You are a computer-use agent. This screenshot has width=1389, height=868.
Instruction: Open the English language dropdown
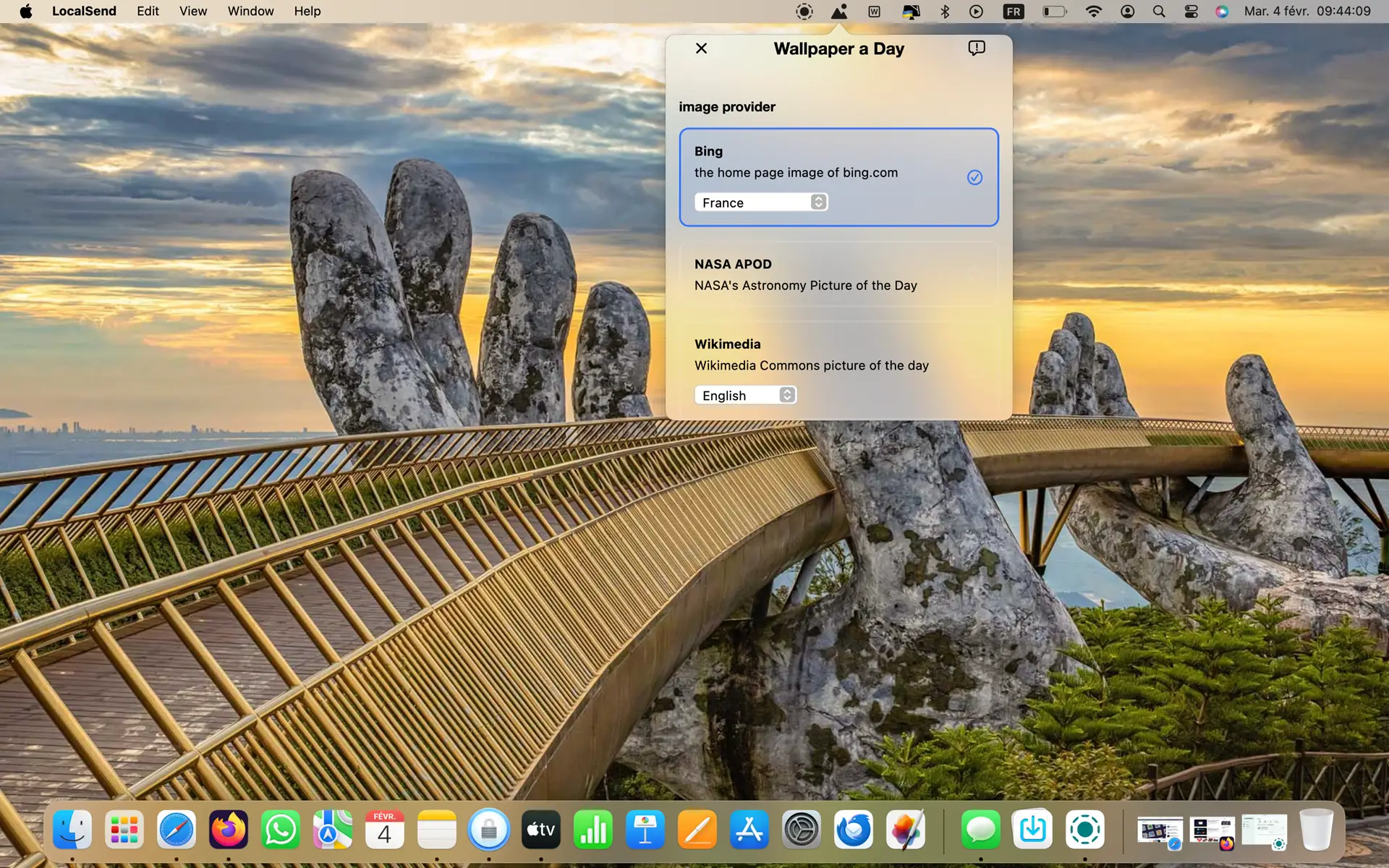pos(745,395)
